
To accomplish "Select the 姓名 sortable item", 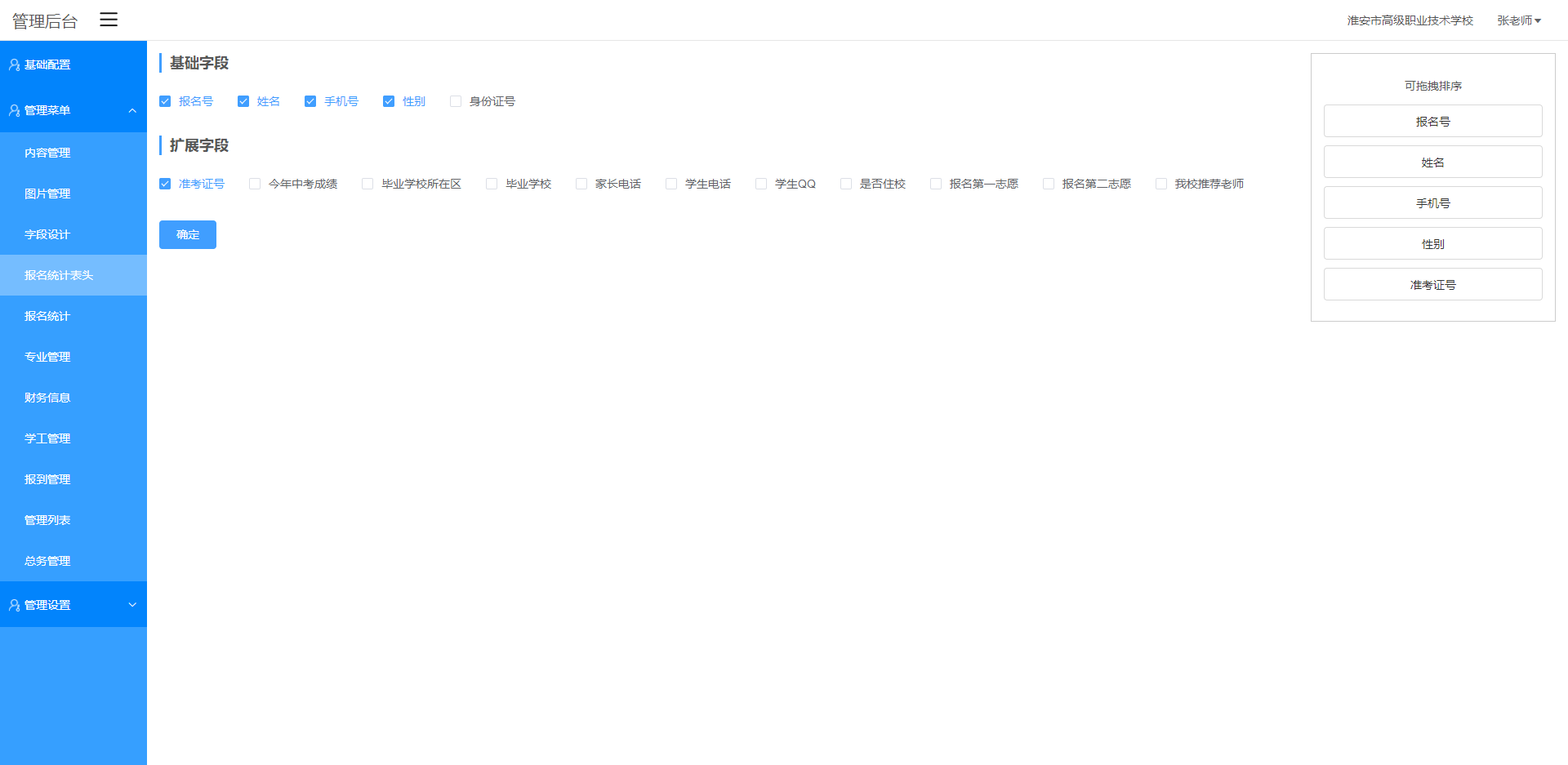I will (x=1433, y=162).
